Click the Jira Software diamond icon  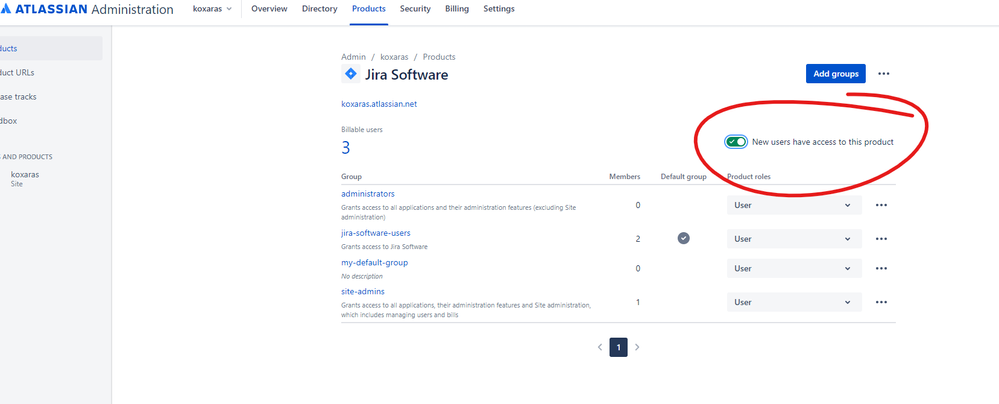pos(350,74)
